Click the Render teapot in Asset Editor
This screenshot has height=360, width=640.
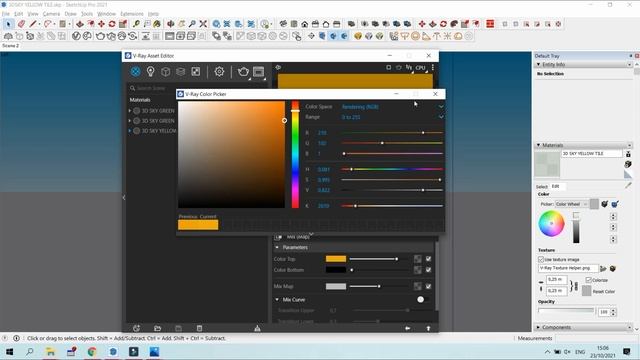[x=243, y=72]
